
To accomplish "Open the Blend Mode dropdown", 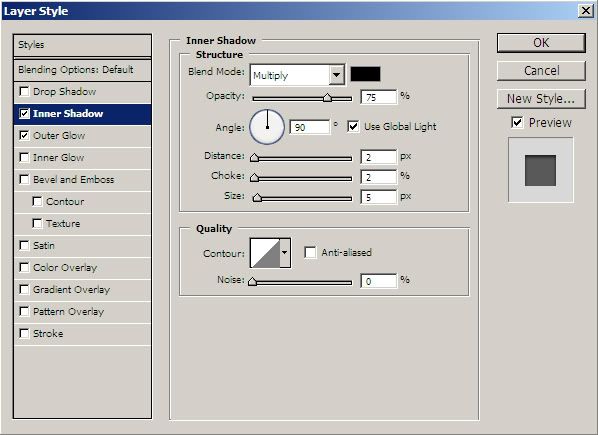I will point(297,75).
